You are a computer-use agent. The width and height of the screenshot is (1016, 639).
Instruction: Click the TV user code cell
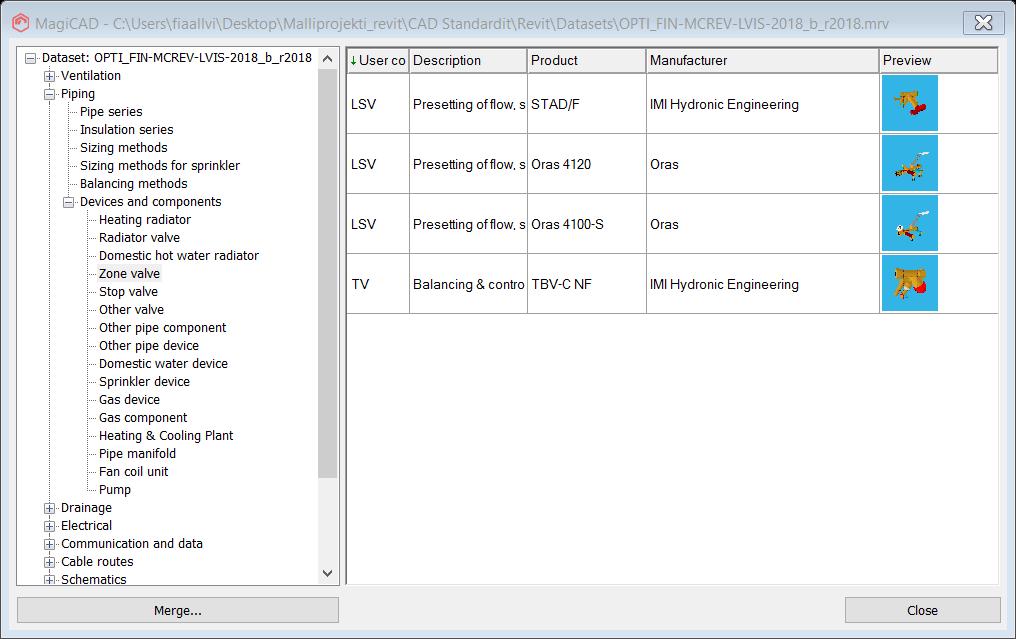pos(378,285)
